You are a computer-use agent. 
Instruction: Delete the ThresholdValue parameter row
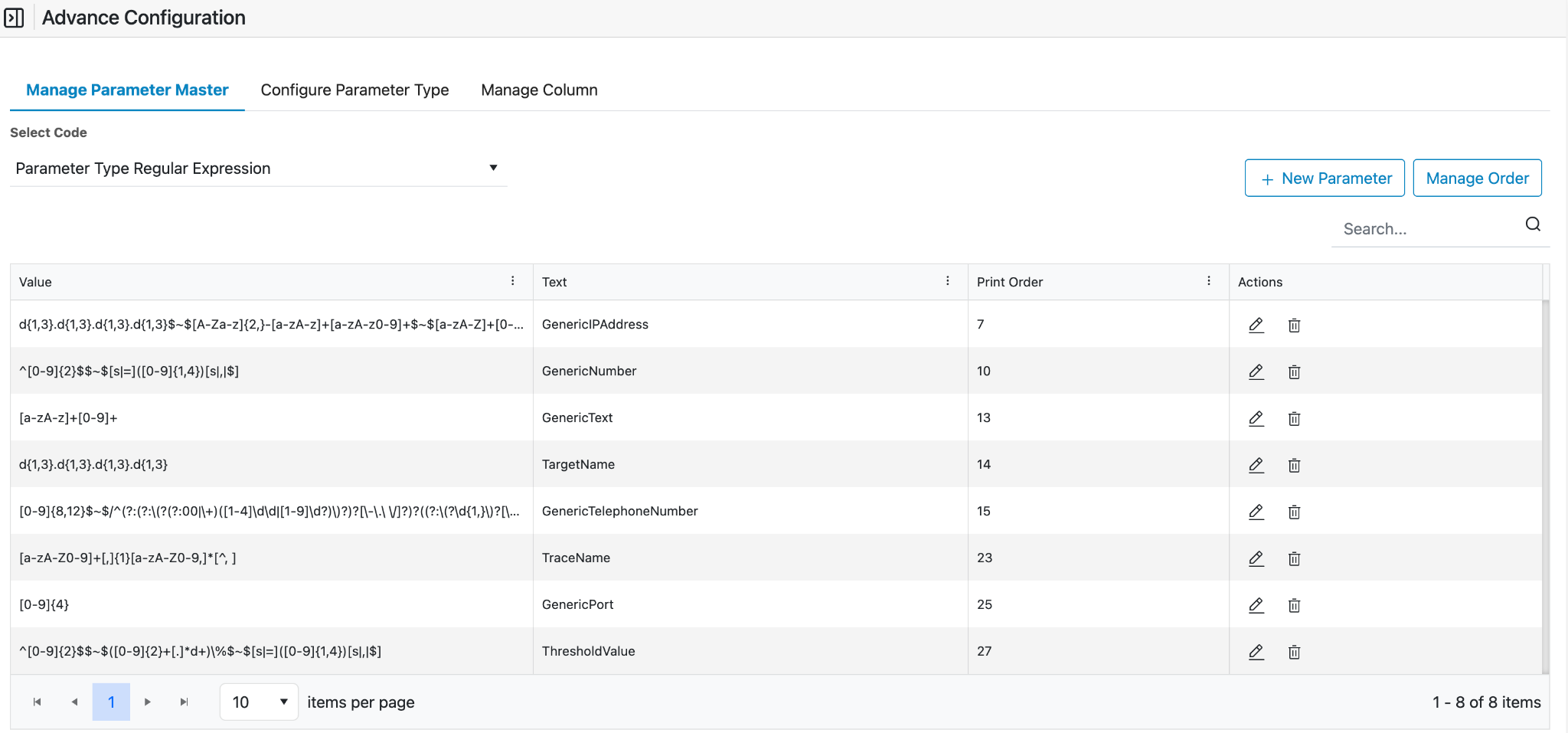pyautogui.click(x=1294, y=652)
